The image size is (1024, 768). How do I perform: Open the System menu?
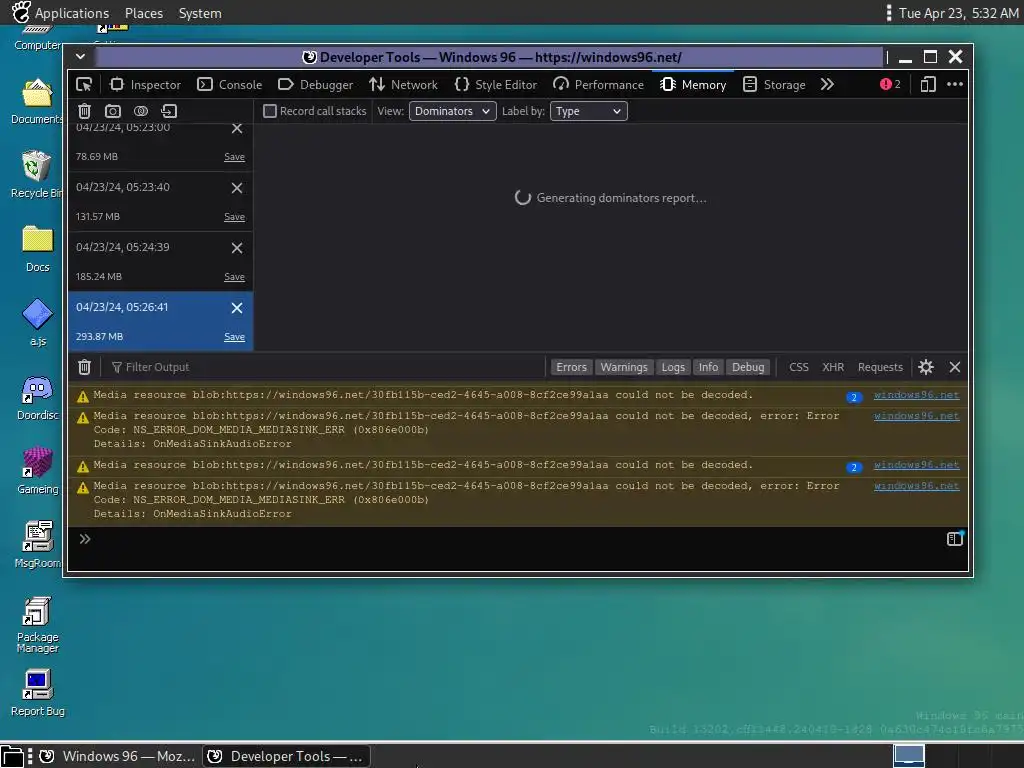[200, 13]
